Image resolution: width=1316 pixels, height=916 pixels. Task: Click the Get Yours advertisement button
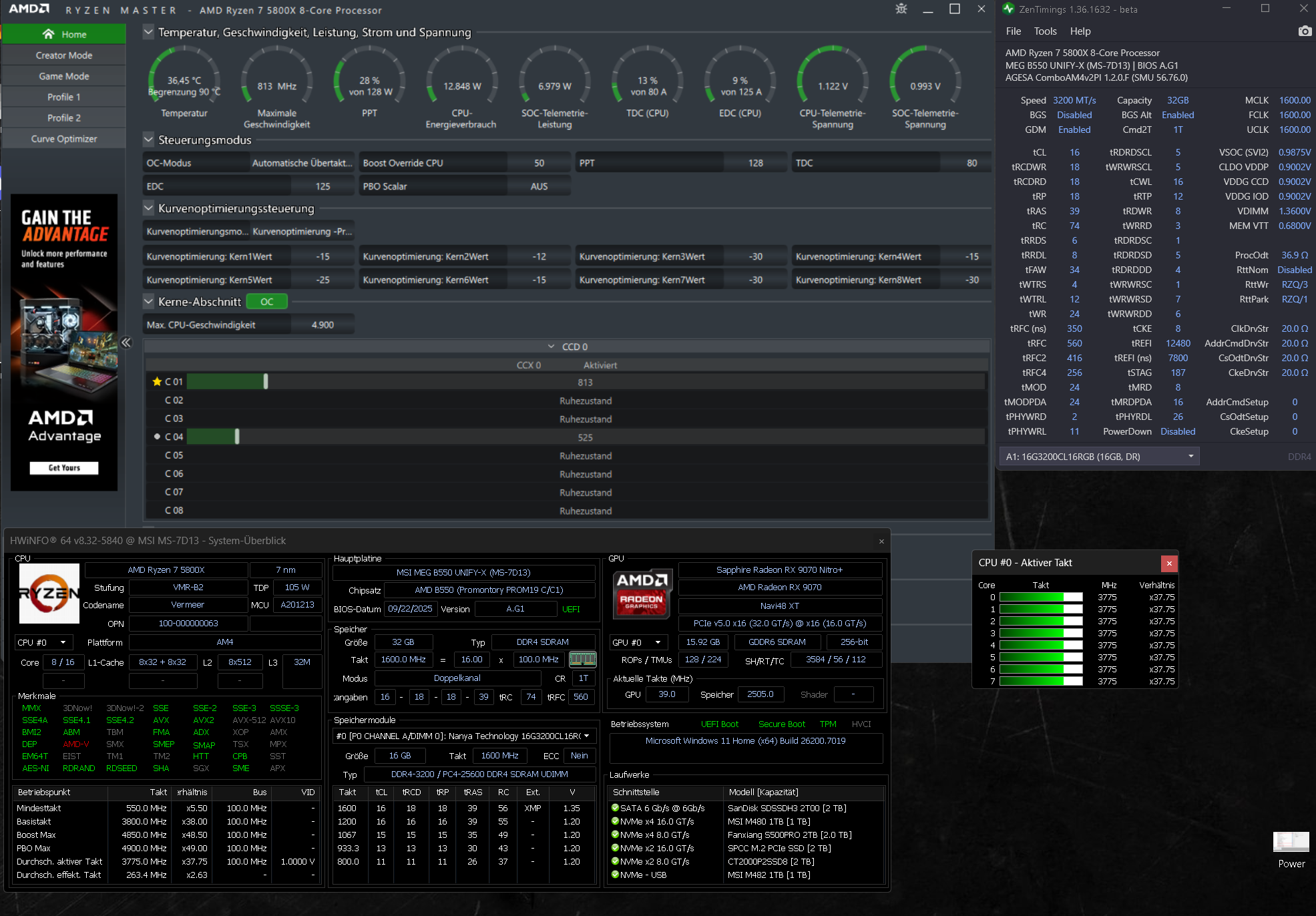click(x=64, y=468)
